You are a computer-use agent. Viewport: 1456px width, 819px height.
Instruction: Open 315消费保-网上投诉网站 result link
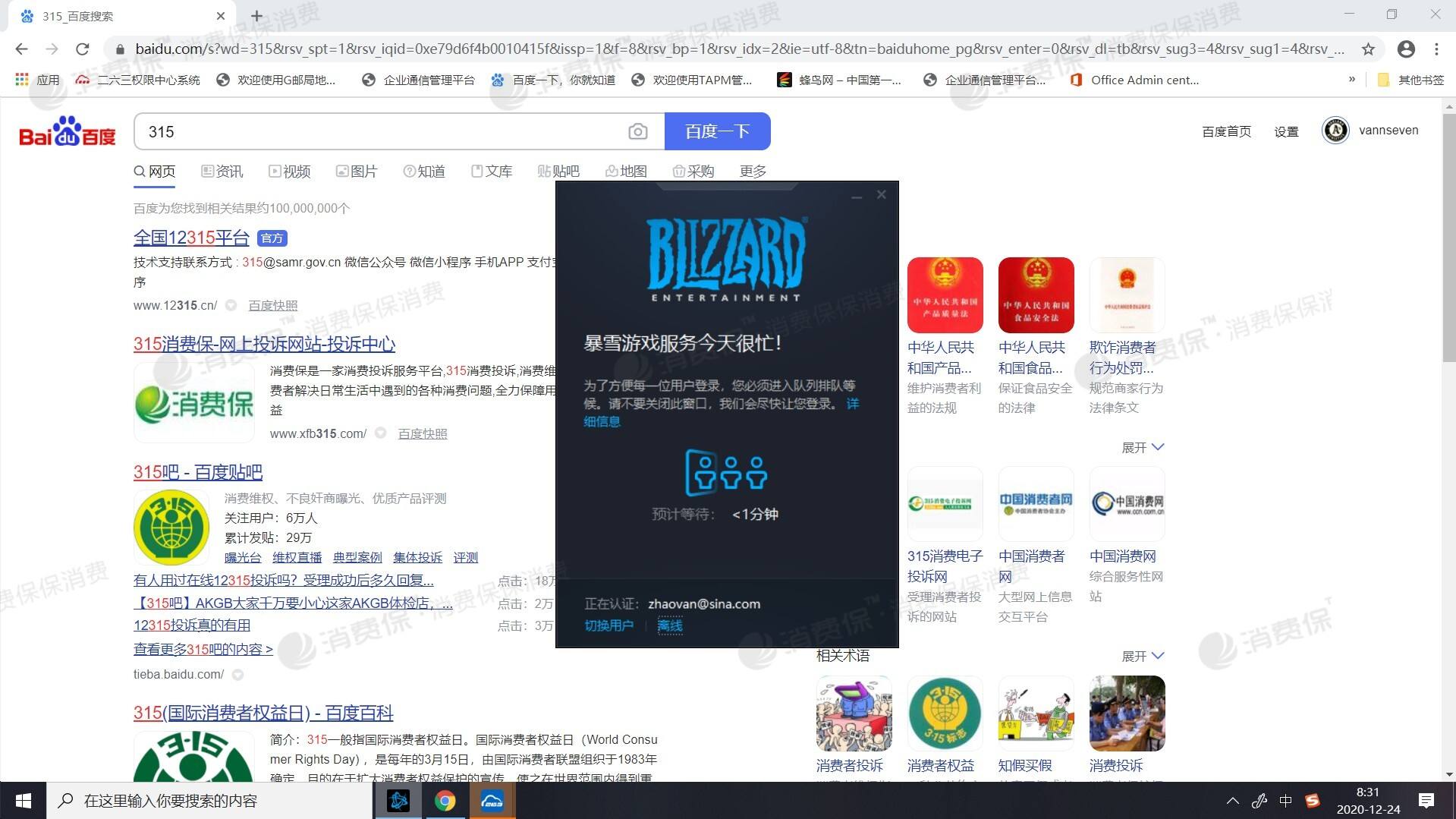pyautogui.click(x=264, y=344)
